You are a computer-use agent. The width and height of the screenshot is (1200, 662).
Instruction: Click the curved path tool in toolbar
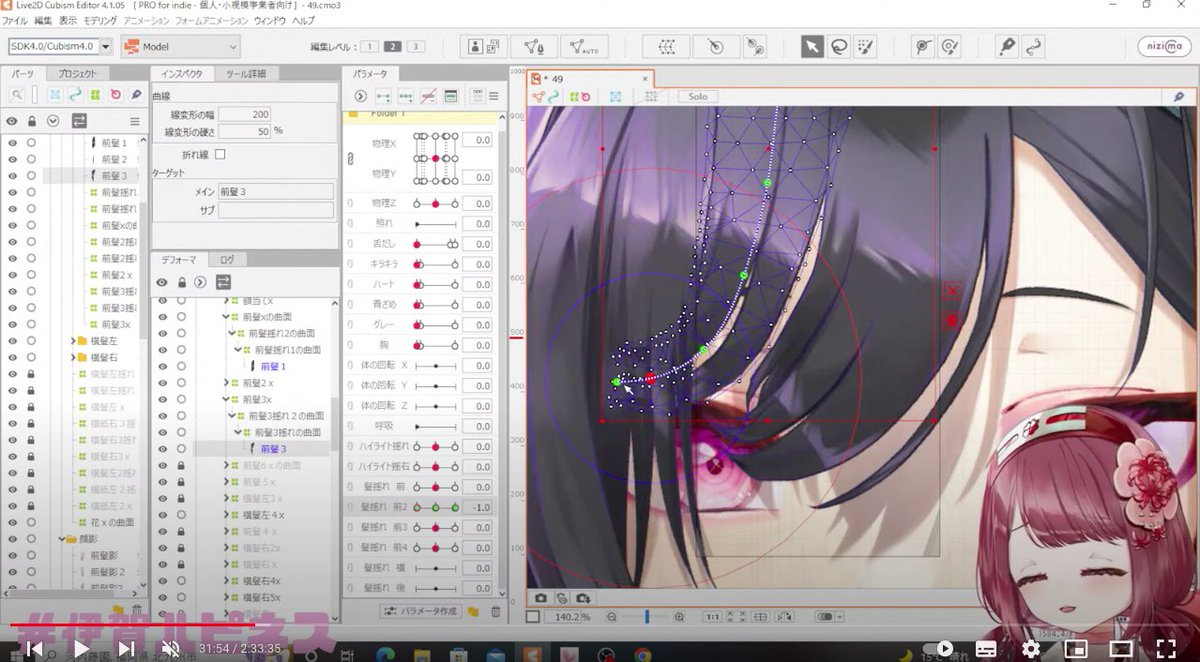coord(1033,46)
